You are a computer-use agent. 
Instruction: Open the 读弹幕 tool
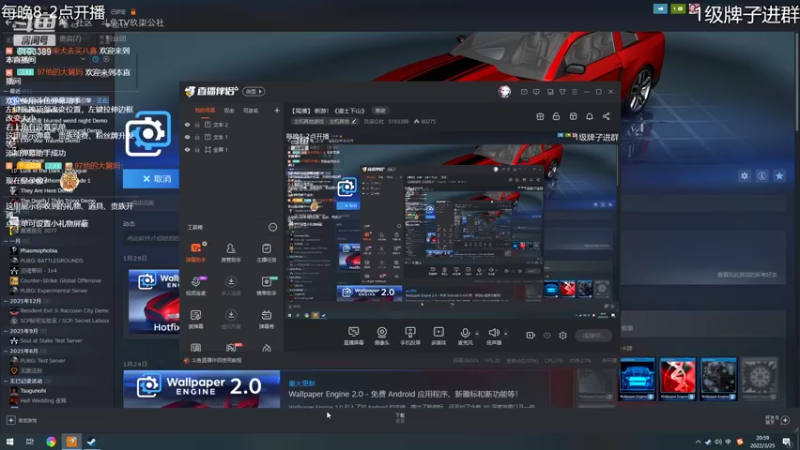click(x=196, y=319)
